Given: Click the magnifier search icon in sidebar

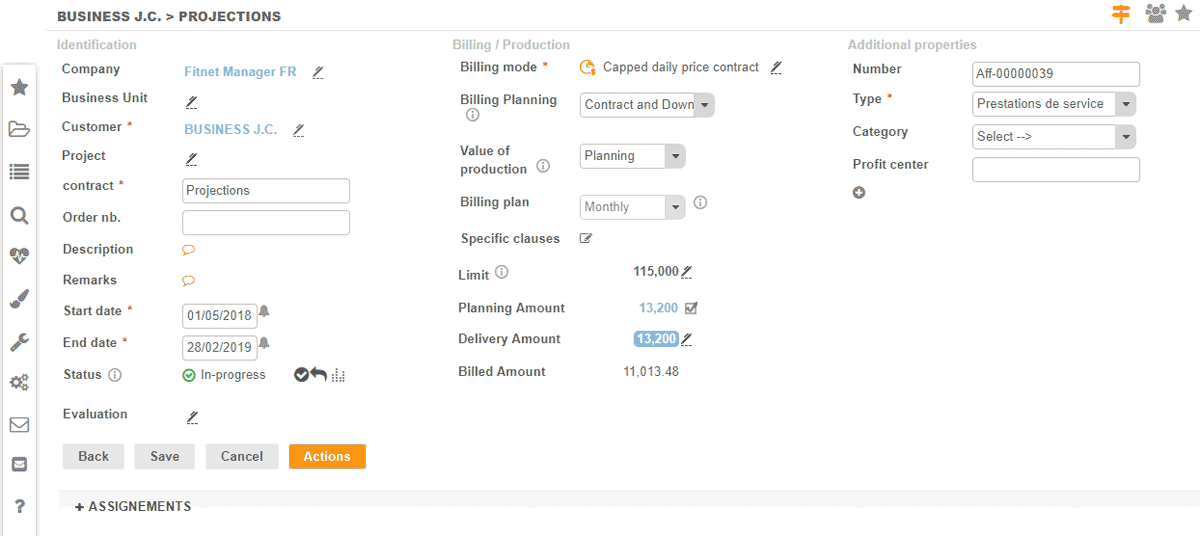Looking at the screenshot, I should click(x=19, y=215).
